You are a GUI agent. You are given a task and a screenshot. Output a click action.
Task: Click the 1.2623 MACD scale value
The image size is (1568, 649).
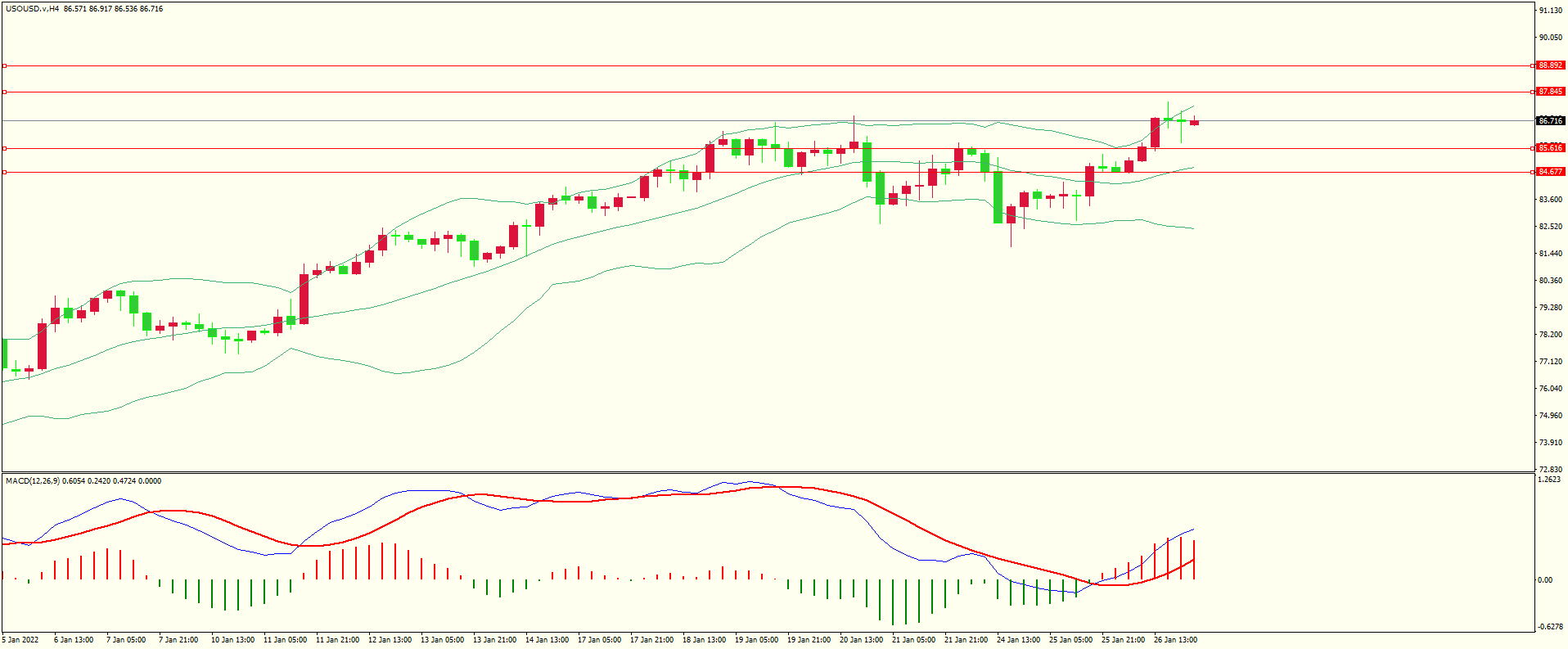point(1550,480)
